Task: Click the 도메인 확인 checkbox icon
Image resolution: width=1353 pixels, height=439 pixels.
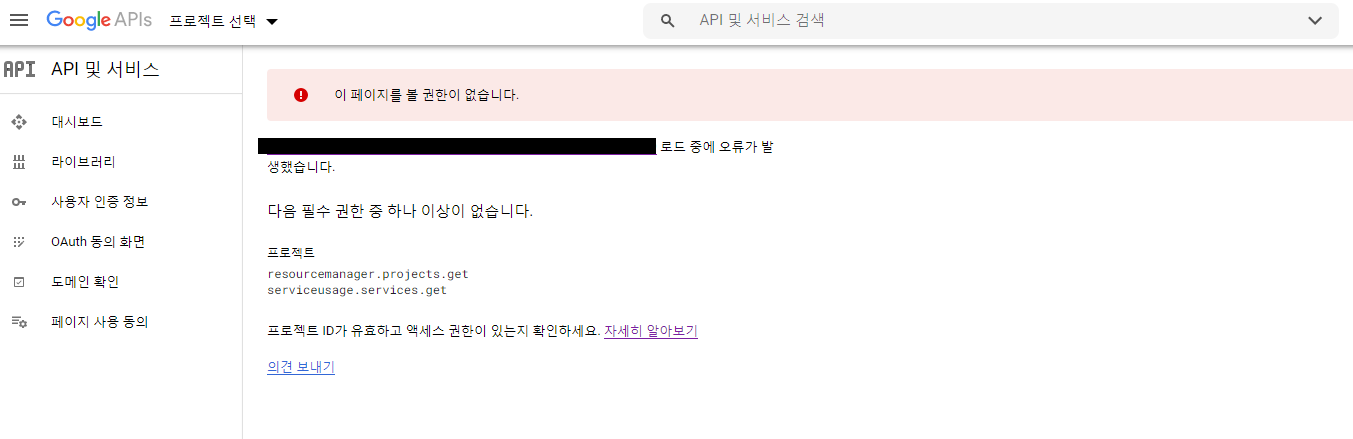Action: click(x=18, y=282)
